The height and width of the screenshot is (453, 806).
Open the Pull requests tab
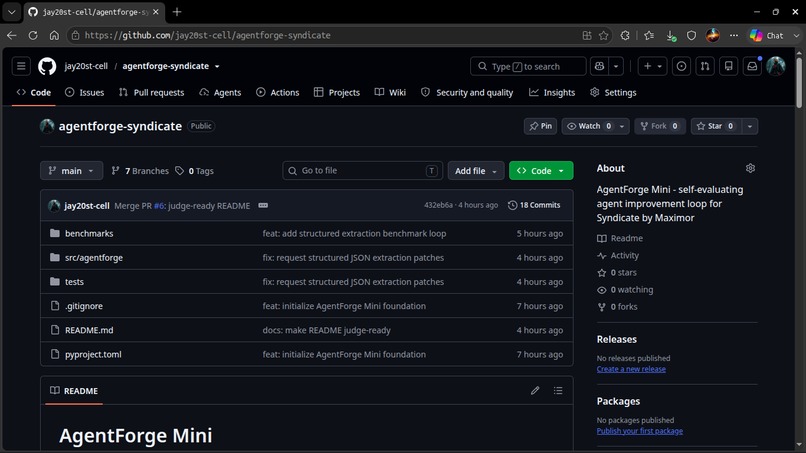click(152, 93)
